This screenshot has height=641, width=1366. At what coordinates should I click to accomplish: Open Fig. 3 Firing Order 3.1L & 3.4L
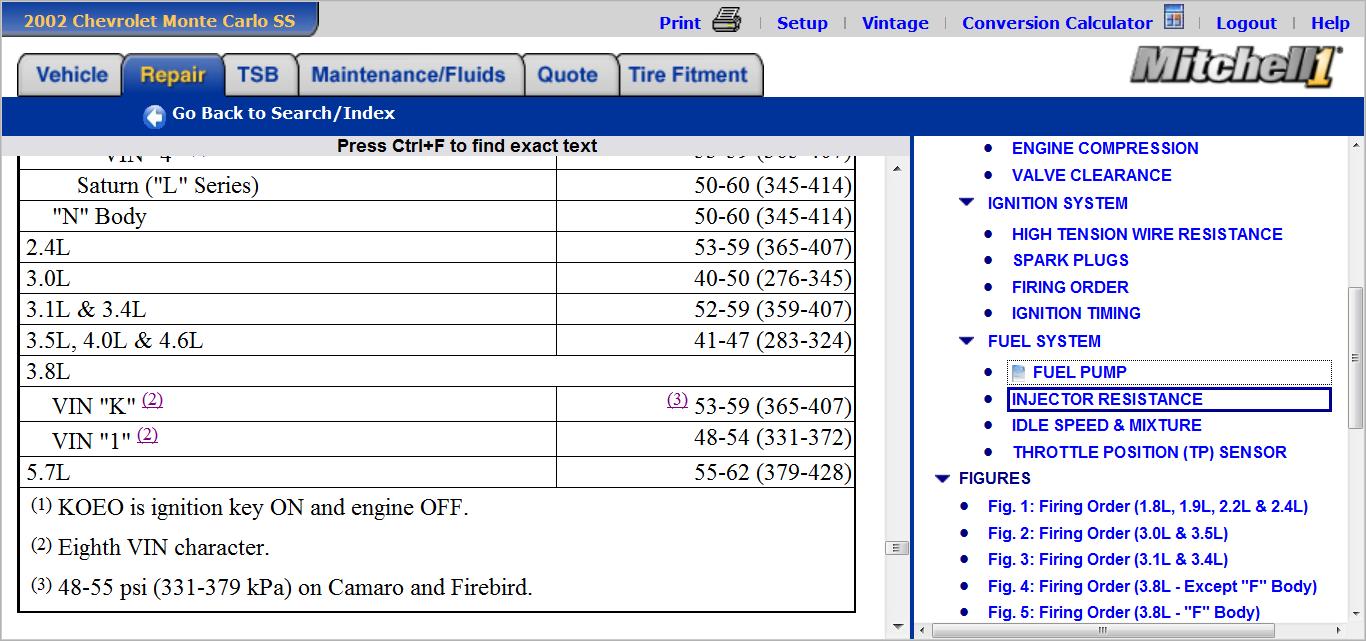1108,559
